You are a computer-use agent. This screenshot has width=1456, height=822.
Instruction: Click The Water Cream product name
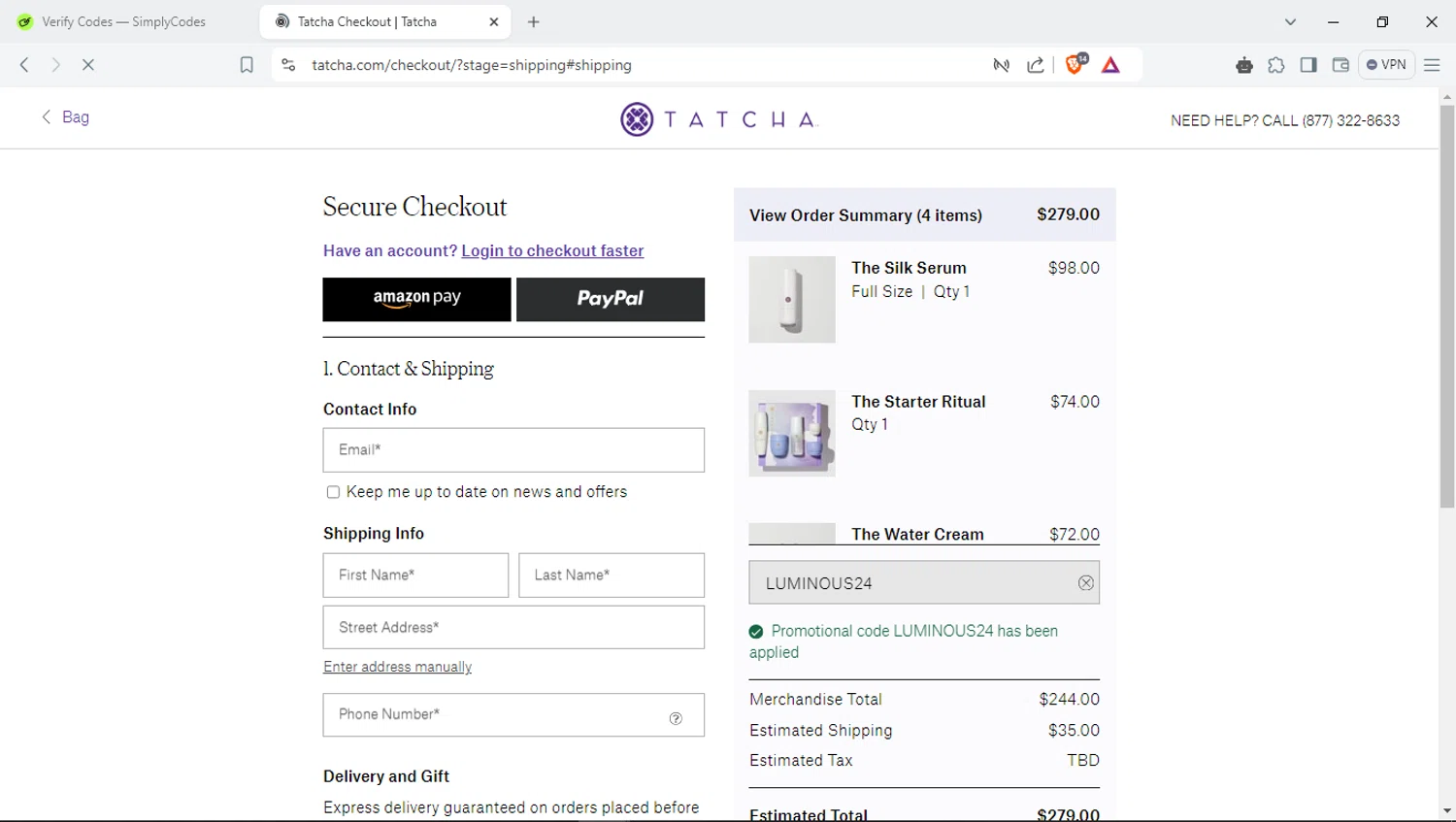pyautogui.click(x=917, y=535)
